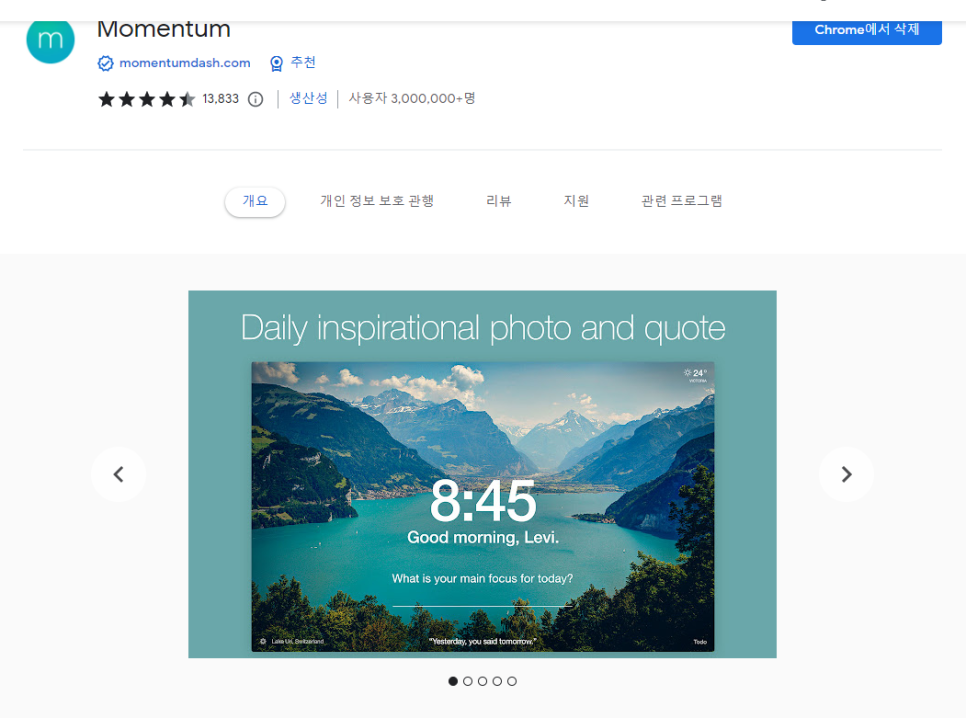This screenshot has width=966, height=718.
Task: Switch to the 개요 tab
Action: (255, 202)
